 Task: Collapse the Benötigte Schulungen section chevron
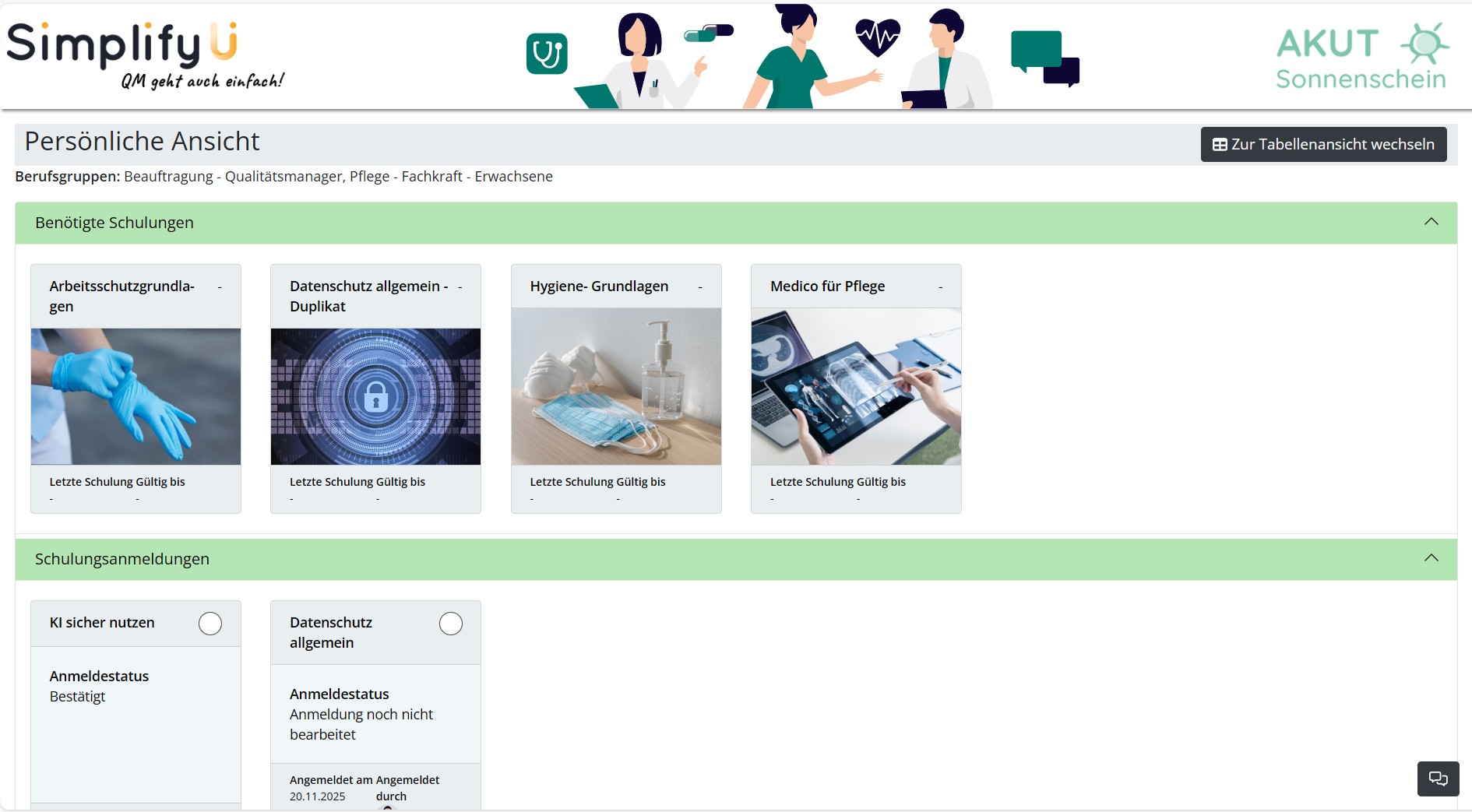[x=1431, y=222]
